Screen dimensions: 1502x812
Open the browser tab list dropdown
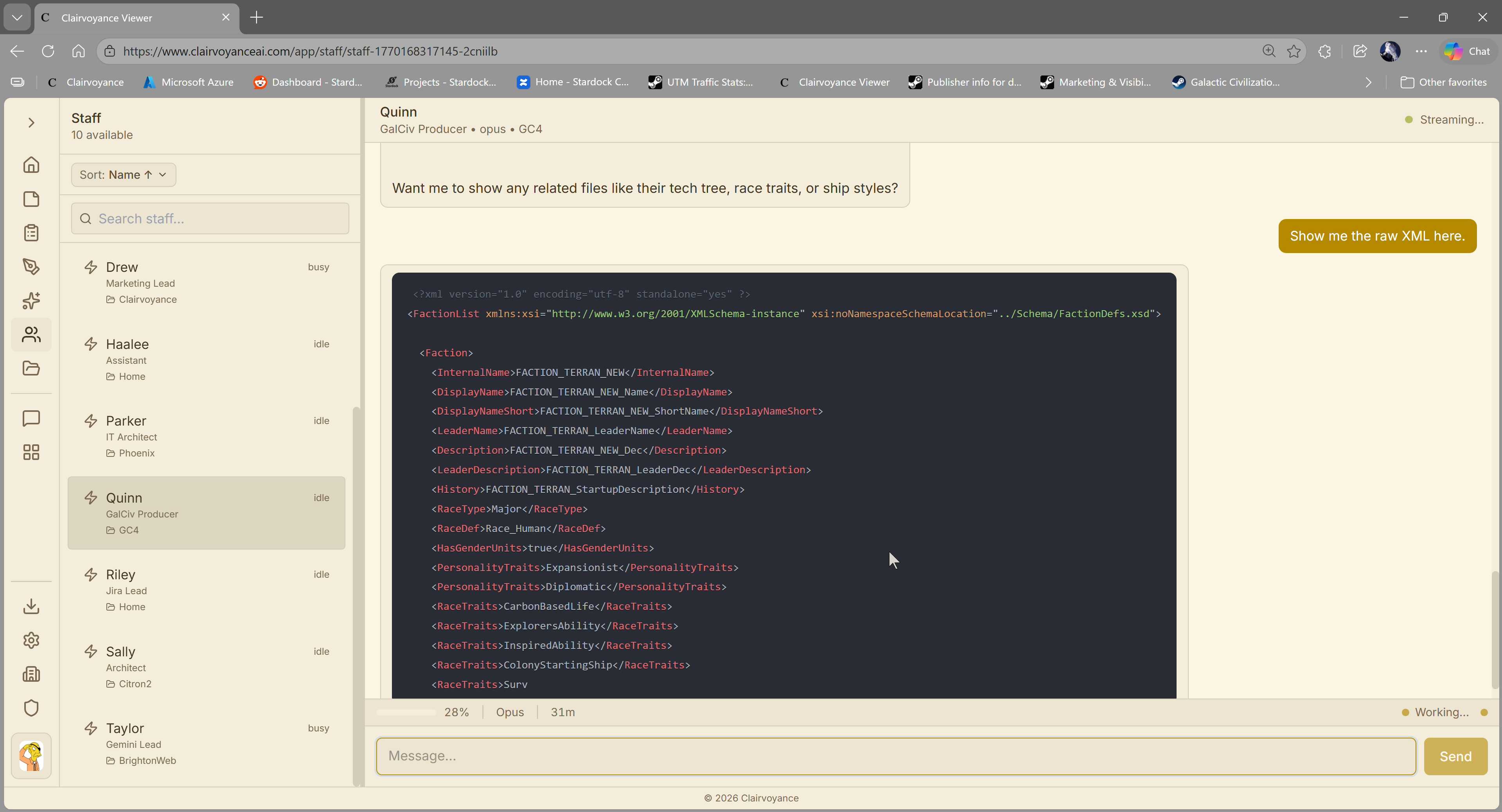pos(17,18)
